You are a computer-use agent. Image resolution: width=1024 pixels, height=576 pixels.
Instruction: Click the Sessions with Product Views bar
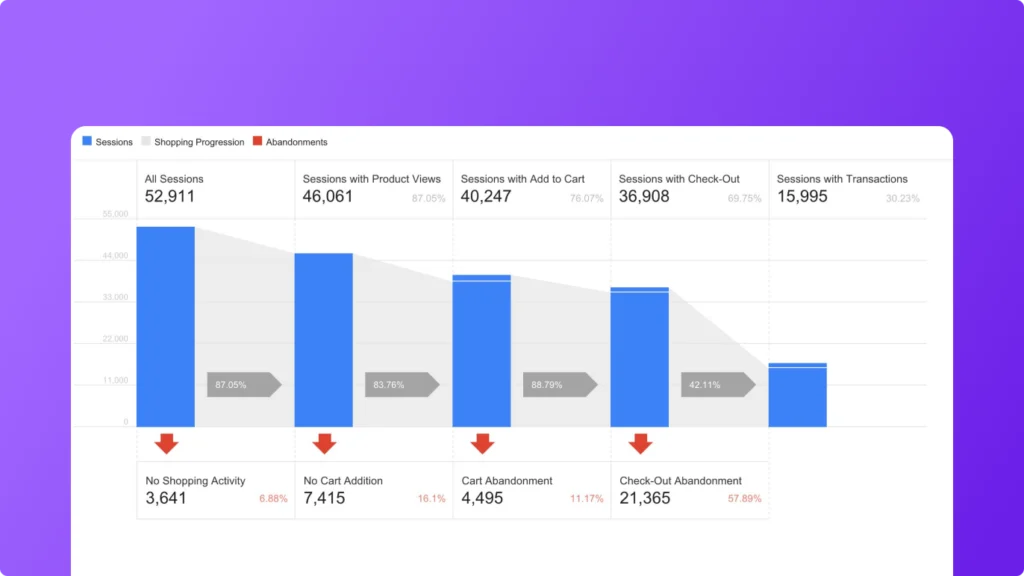point(324,340)
